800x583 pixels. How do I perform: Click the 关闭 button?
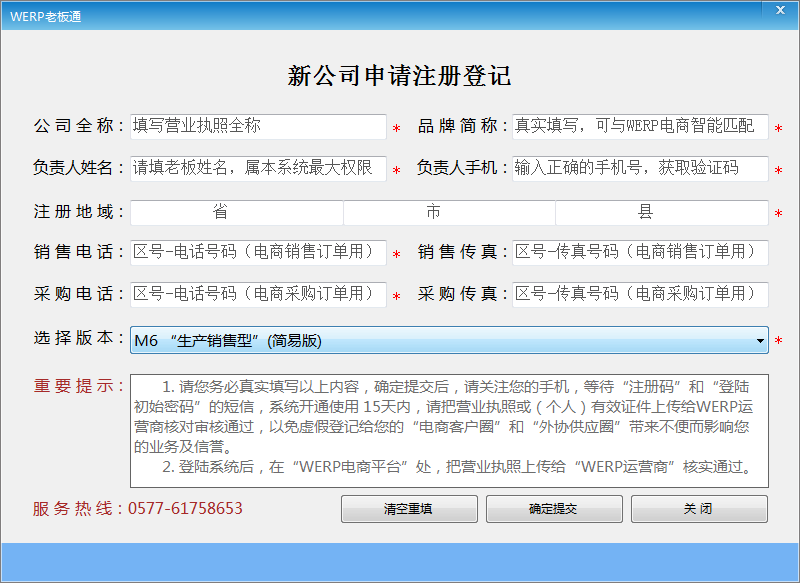click(x=699, y=509)
